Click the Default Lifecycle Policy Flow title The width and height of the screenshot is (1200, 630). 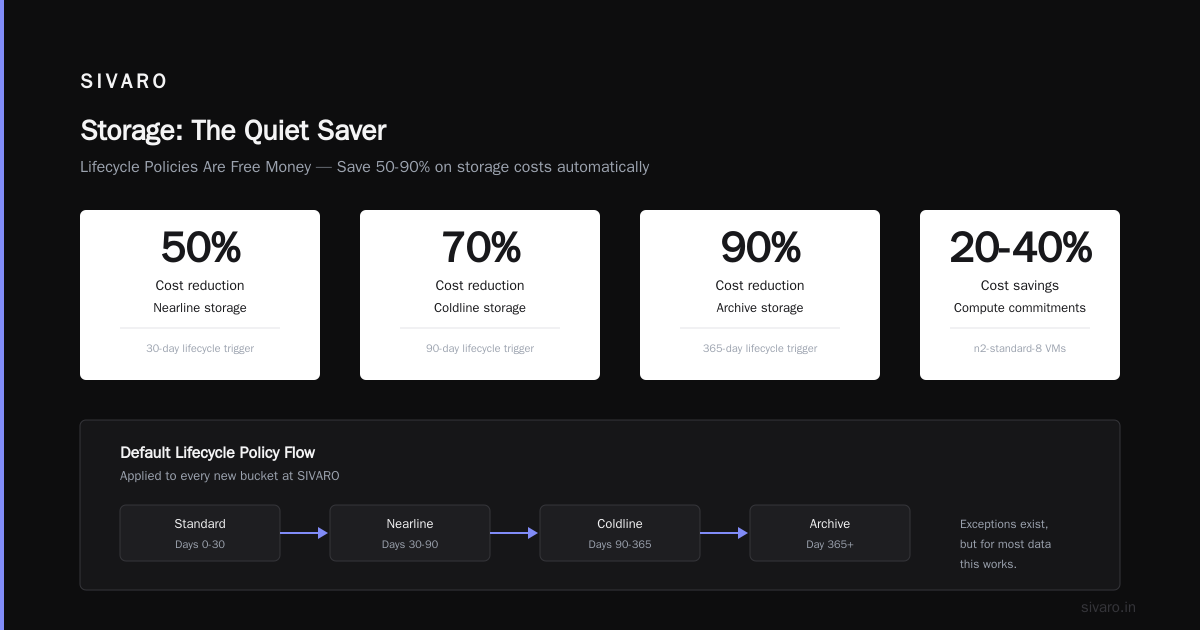(218, 453)
